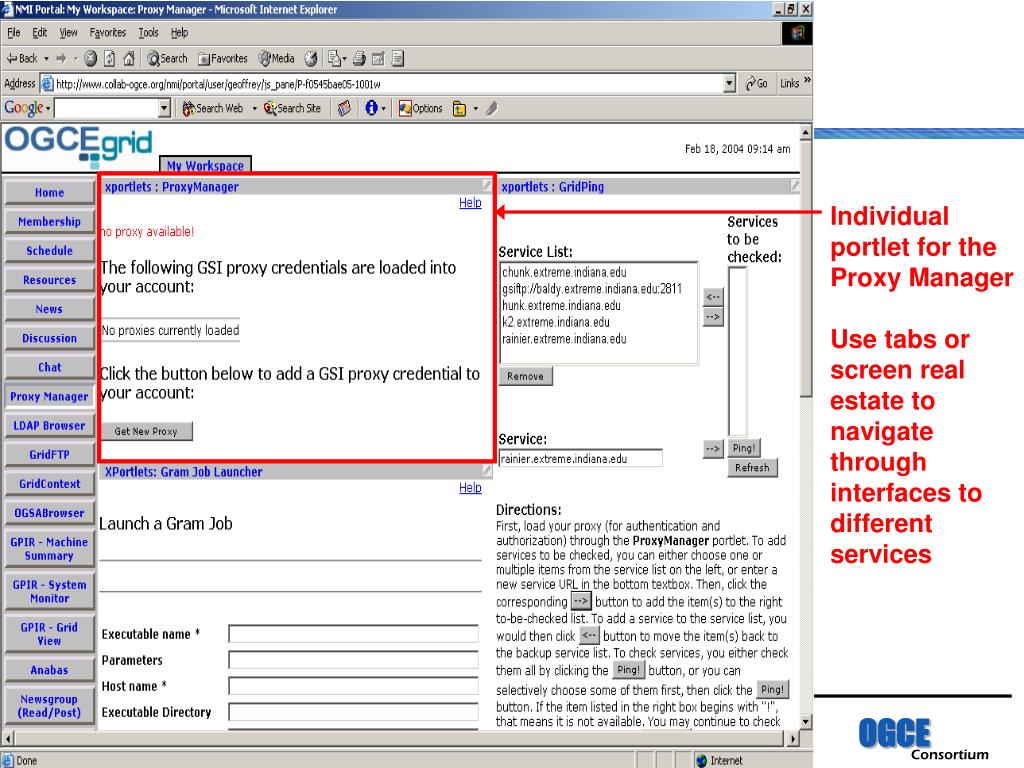1024x768 pixels.
Task: Select "chunk.extreme.indiana.edu" in Service List
Action: click(x=564, y=272)
